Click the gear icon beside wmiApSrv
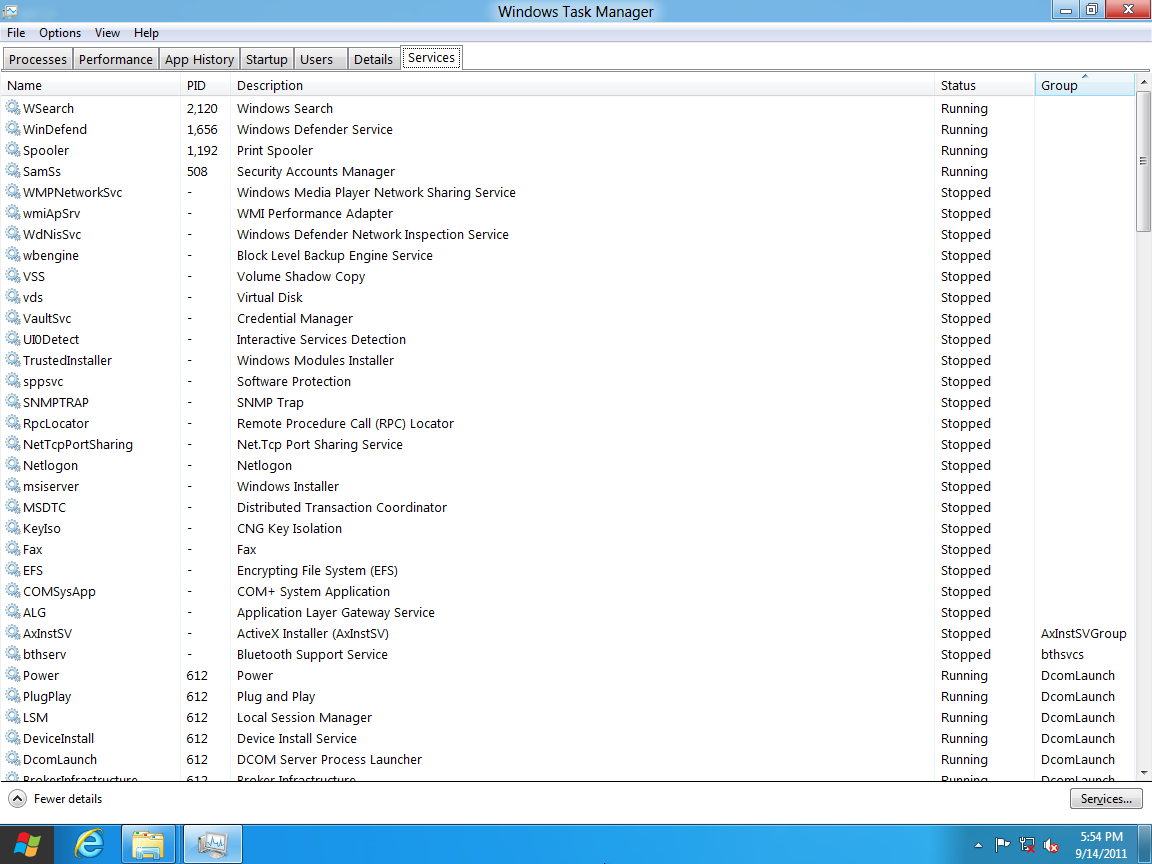Screen dimensions: 1152x864 point(12,213)
